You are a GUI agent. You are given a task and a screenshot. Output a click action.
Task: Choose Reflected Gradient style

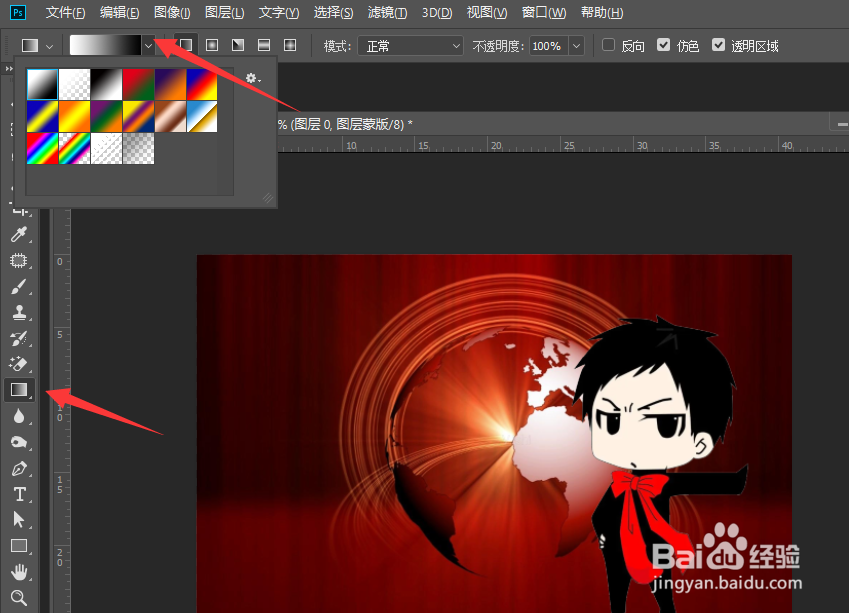[264, 45]
